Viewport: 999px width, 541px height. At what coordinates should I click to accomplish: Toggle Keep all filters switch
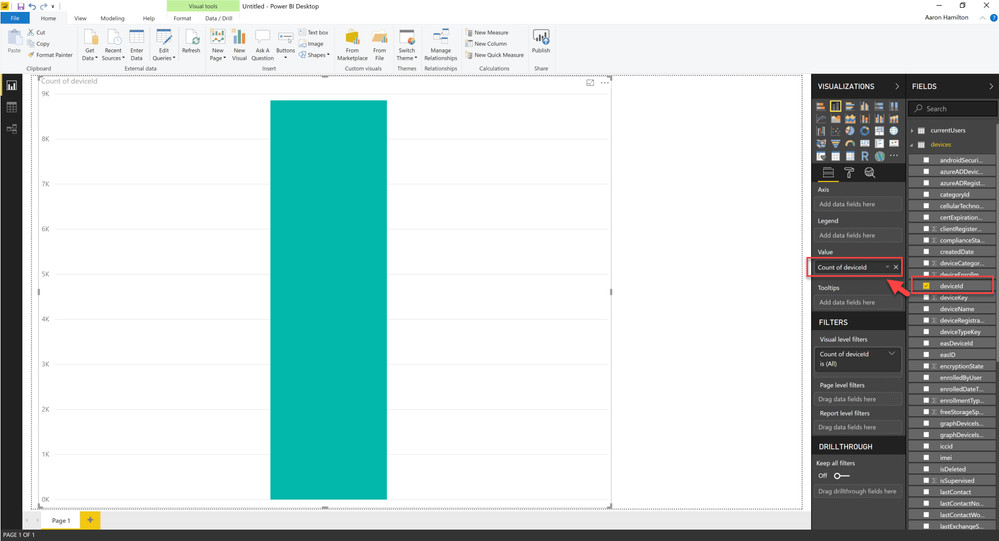tap(841, 476)
